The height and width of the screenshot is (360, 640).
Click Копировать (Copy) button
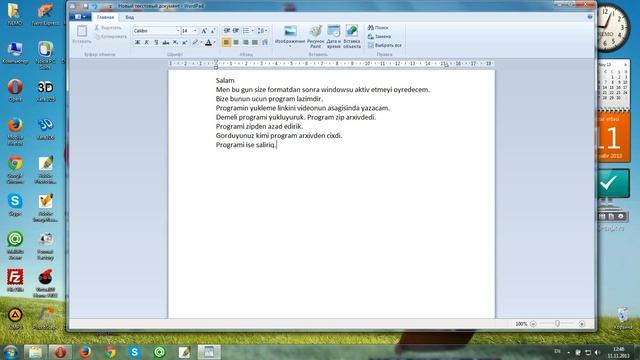click(111, 36)
